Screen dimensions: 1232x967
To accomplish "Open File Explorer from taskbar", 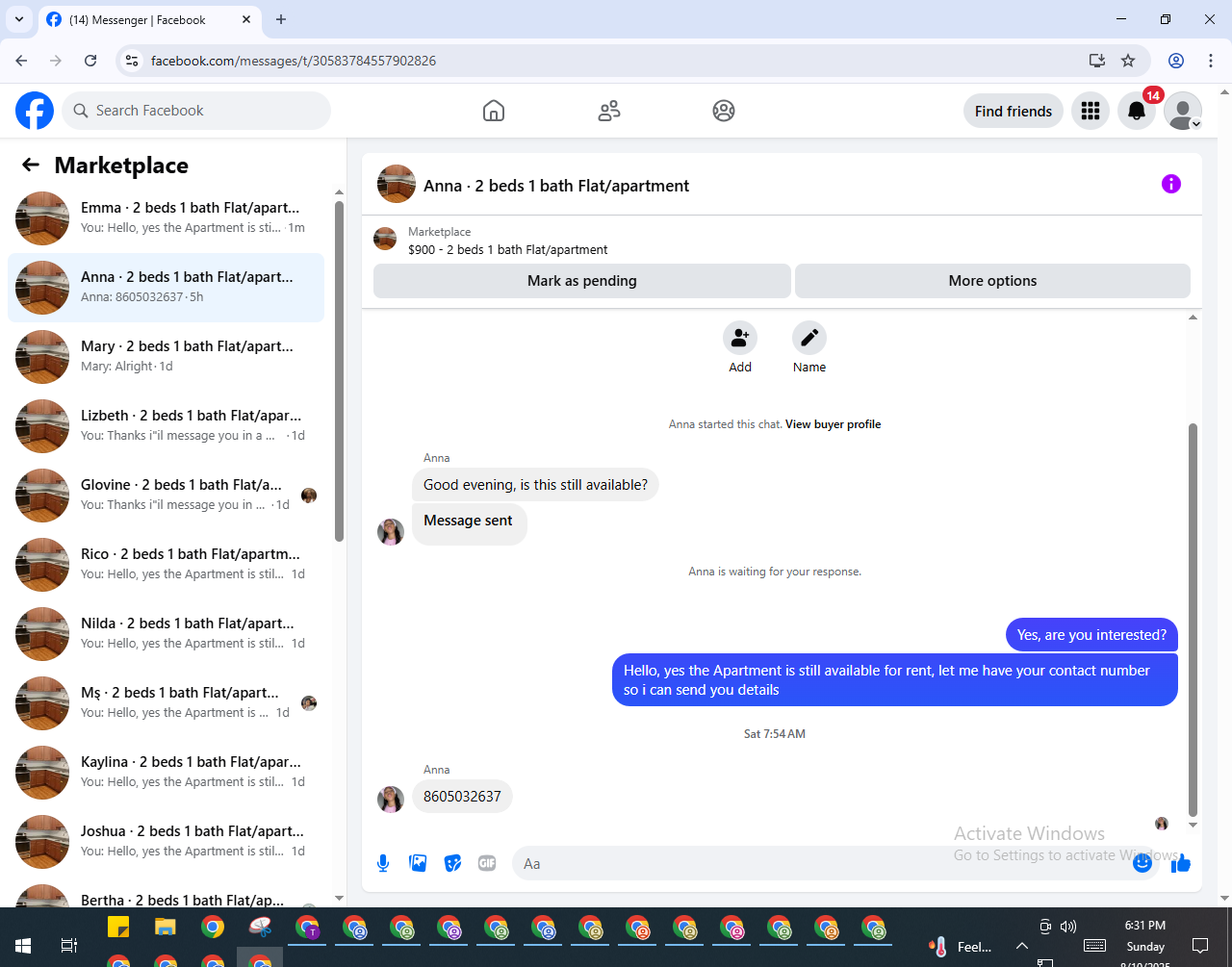I will (166, 928).
